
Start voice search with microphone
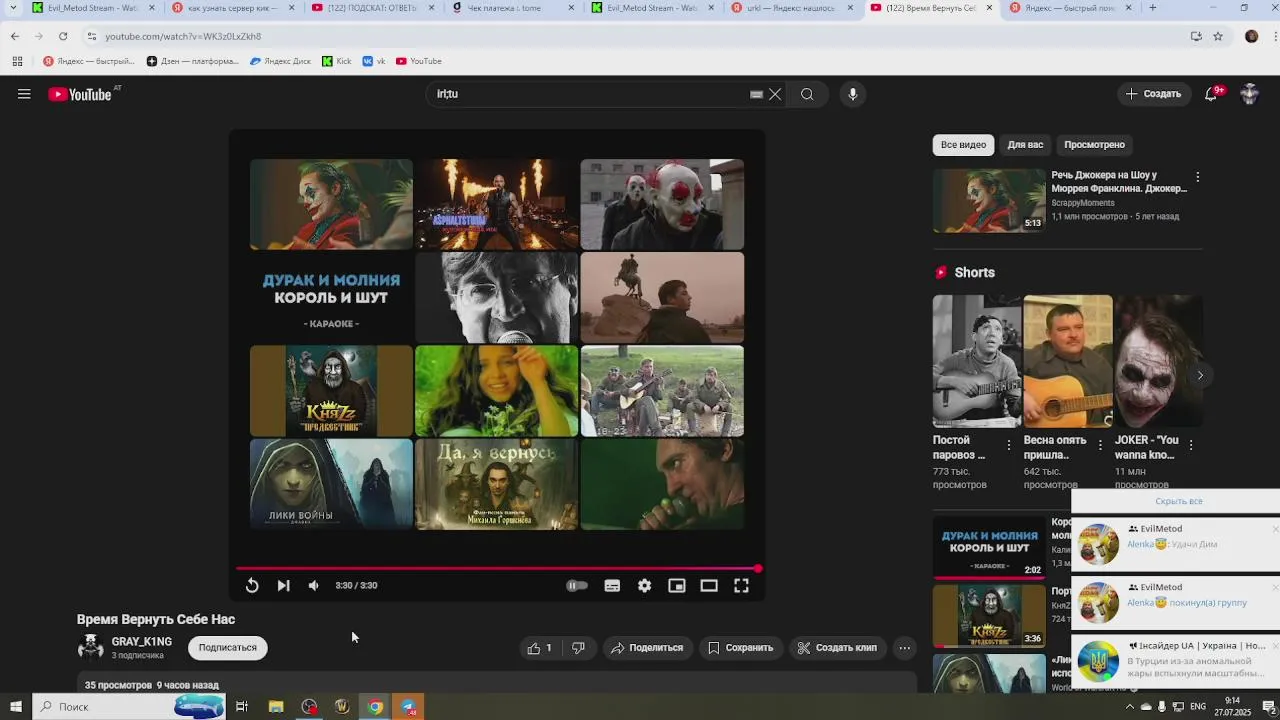[x=852, y=94]
